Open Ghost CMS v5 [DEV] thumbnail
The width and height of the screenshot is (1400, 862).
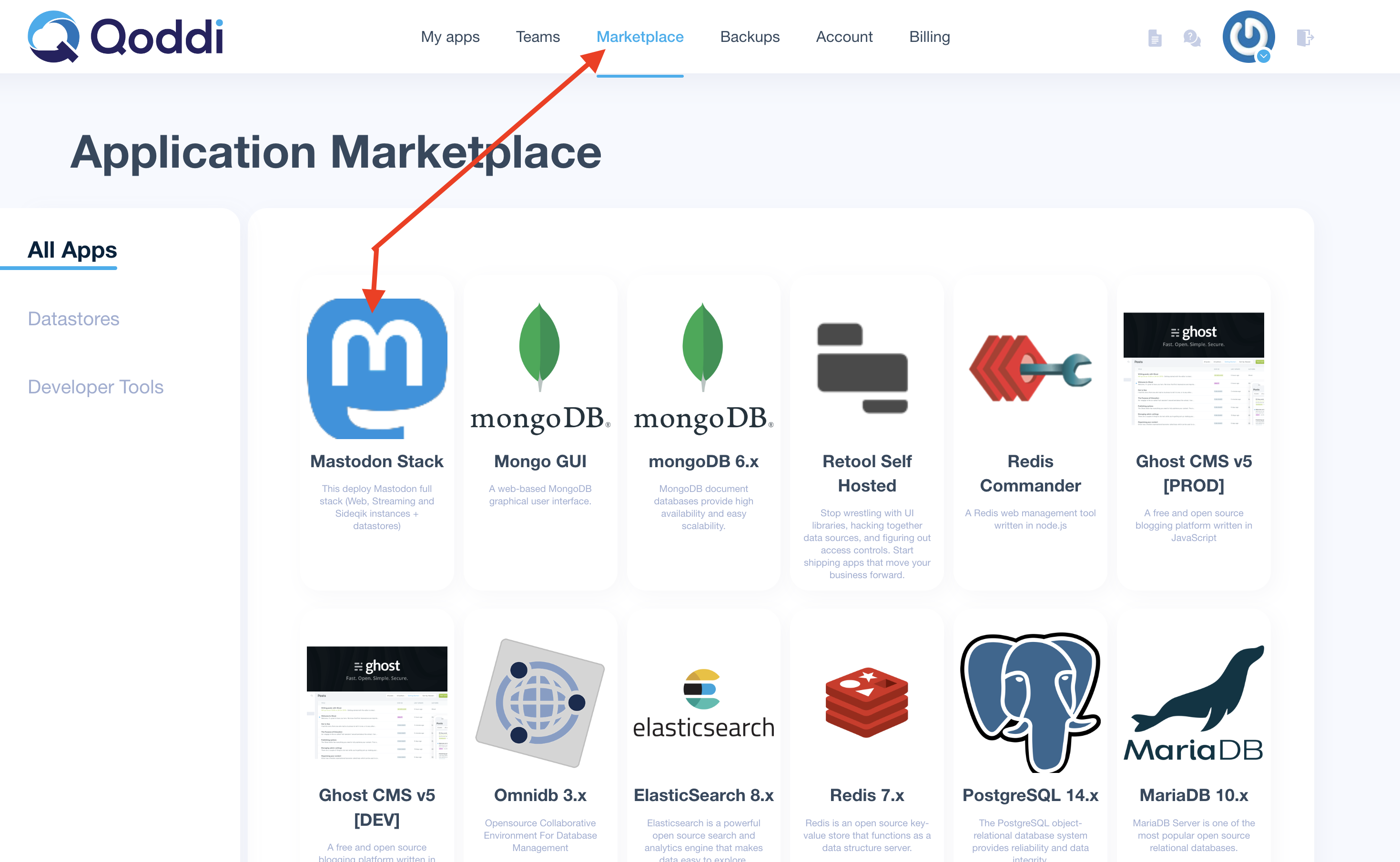pyautogui.click(x=377, y=702)
